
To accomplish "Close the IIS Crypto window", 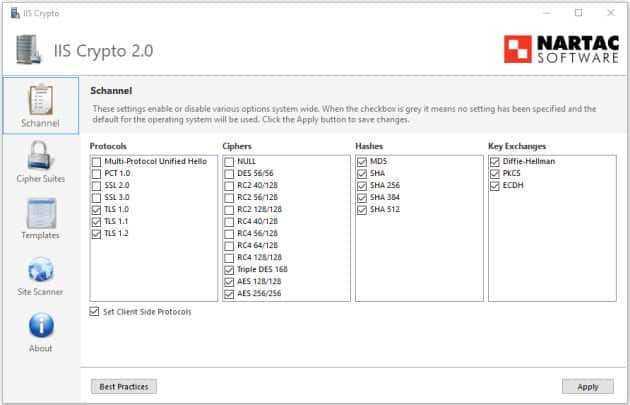I will coord(611,13).
